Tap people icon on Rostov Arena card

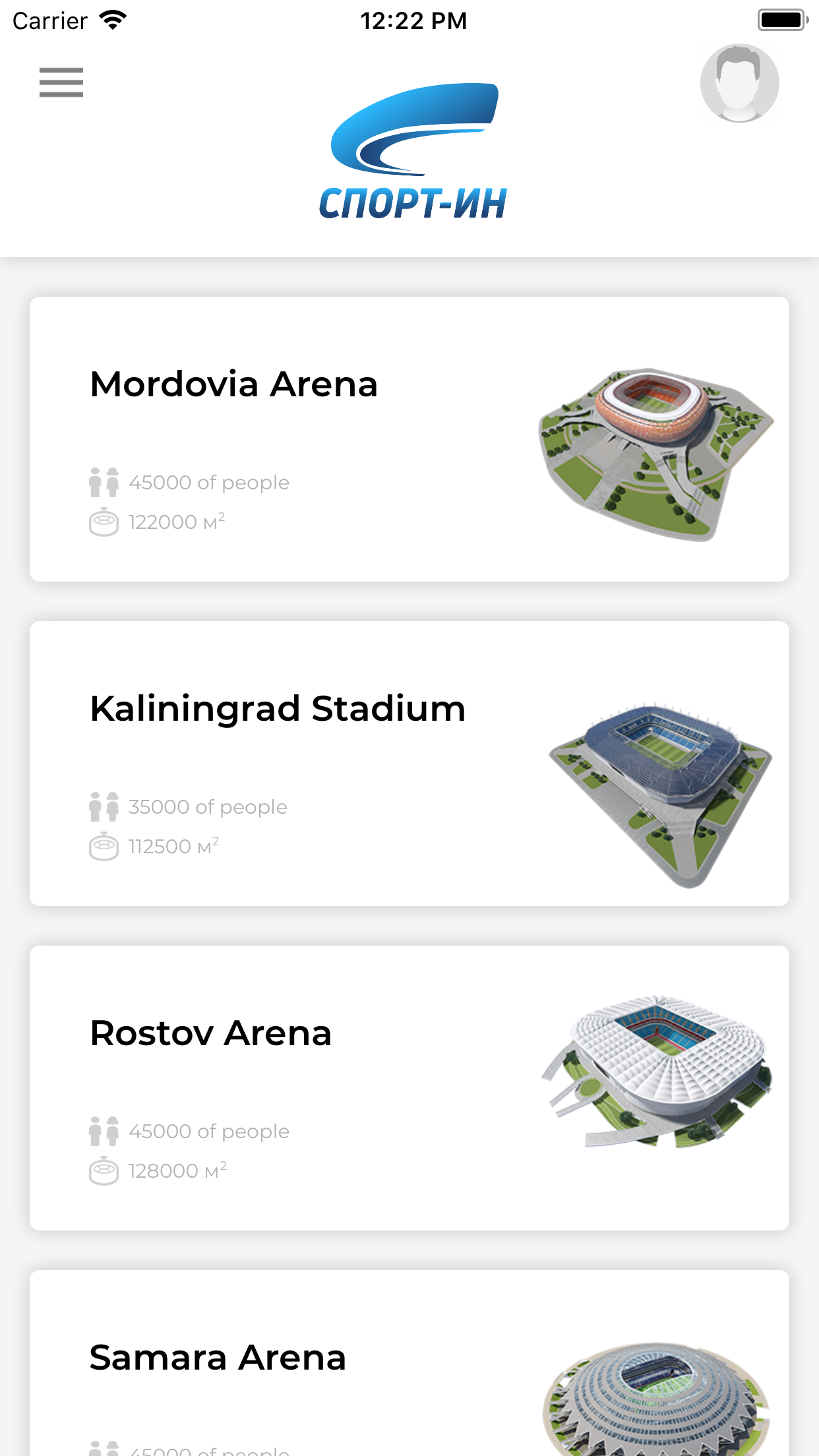104,1131
